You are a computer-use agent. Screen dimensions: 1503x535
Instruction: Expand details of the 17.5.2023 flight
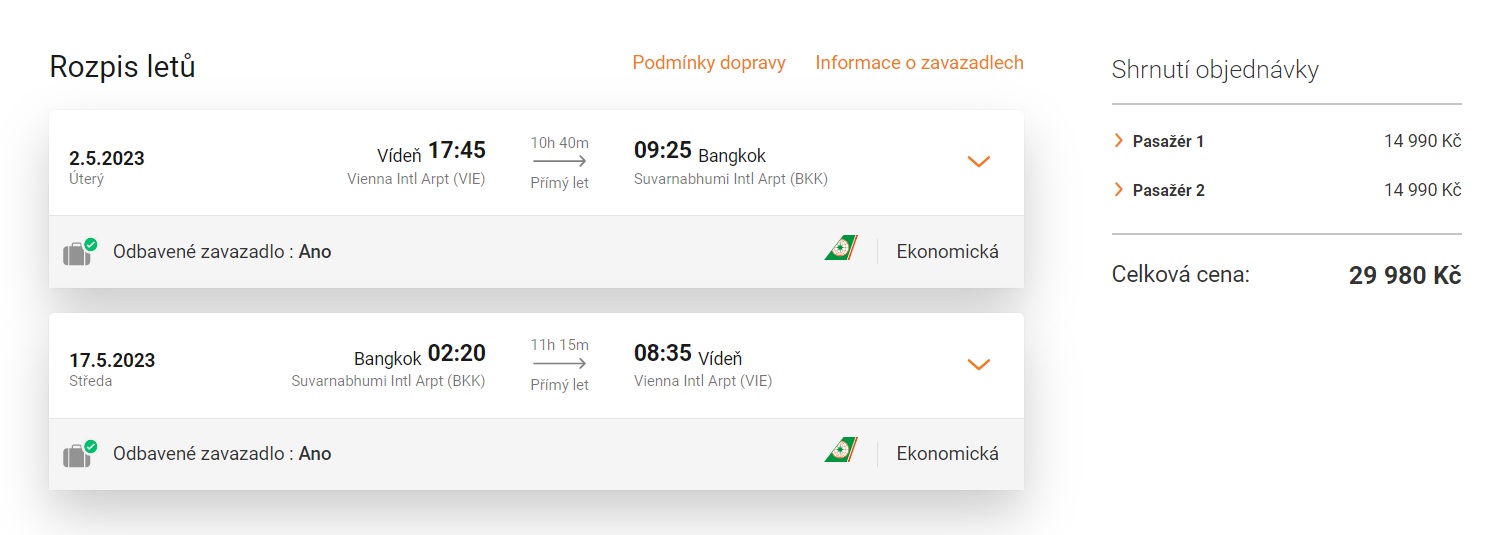[978, 364]
